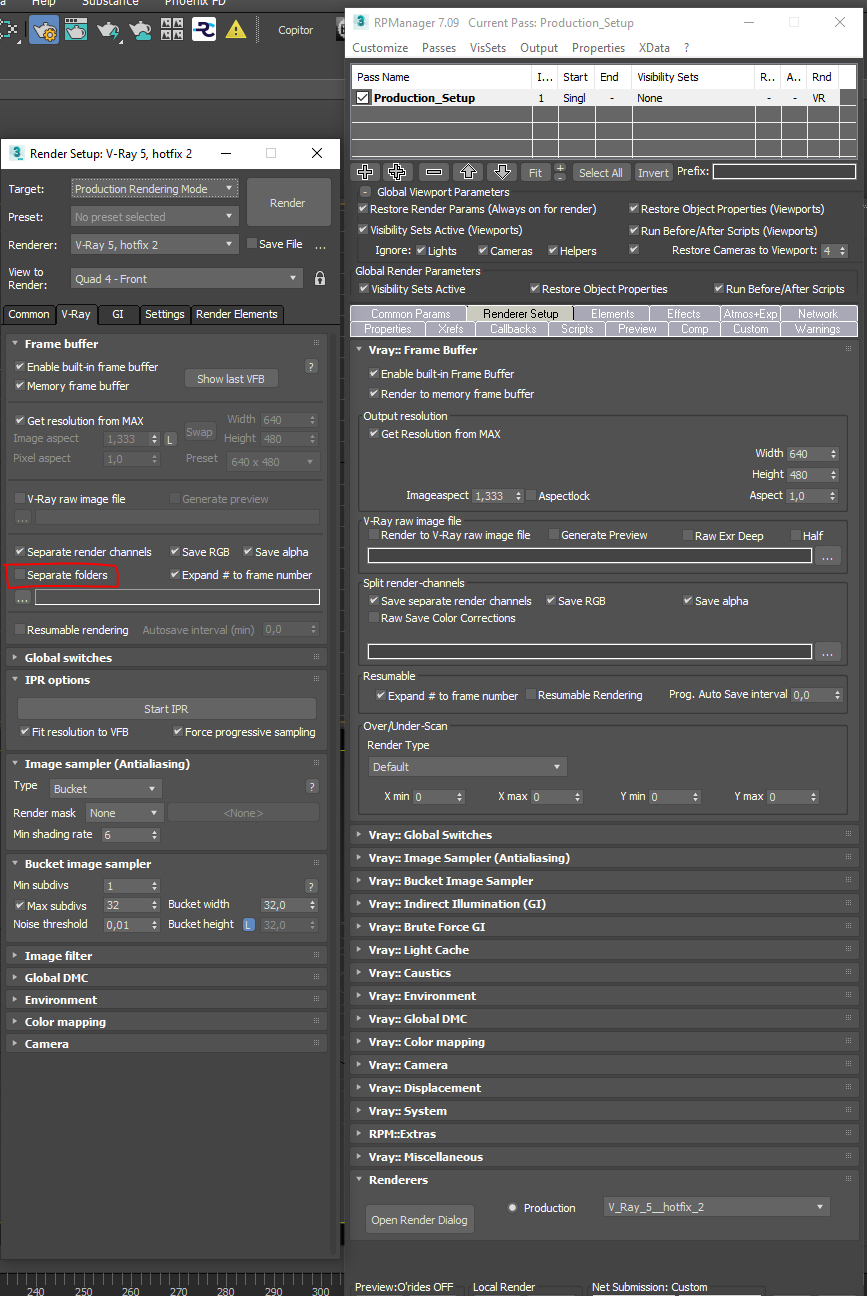Open the Rendered Frame Window teapot icon
Image resolution: width=867 pixels, height=1296 pixels.
77,31
